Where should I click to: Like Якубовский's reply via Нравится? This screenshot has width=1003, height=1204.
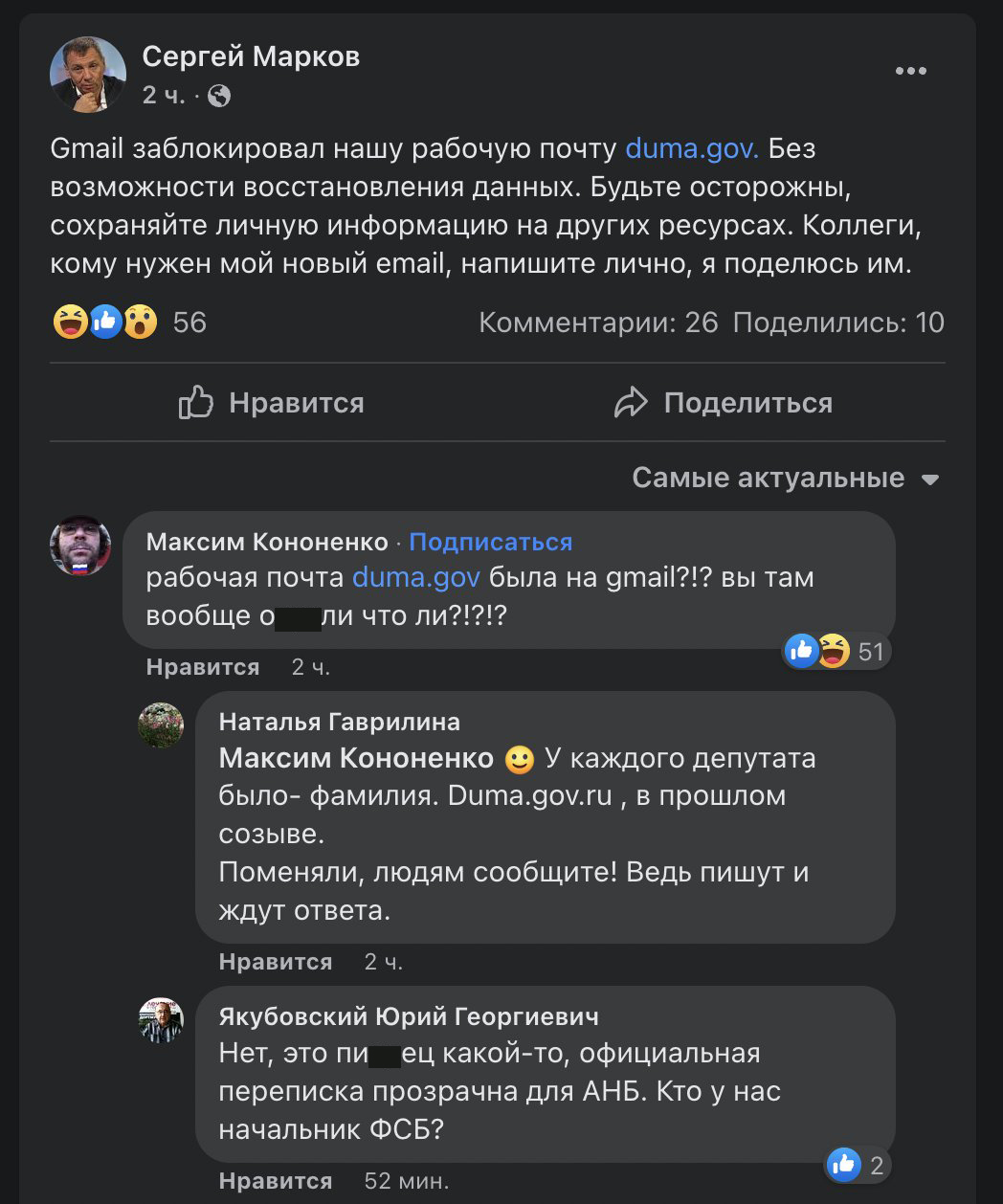click(276, 1181)
